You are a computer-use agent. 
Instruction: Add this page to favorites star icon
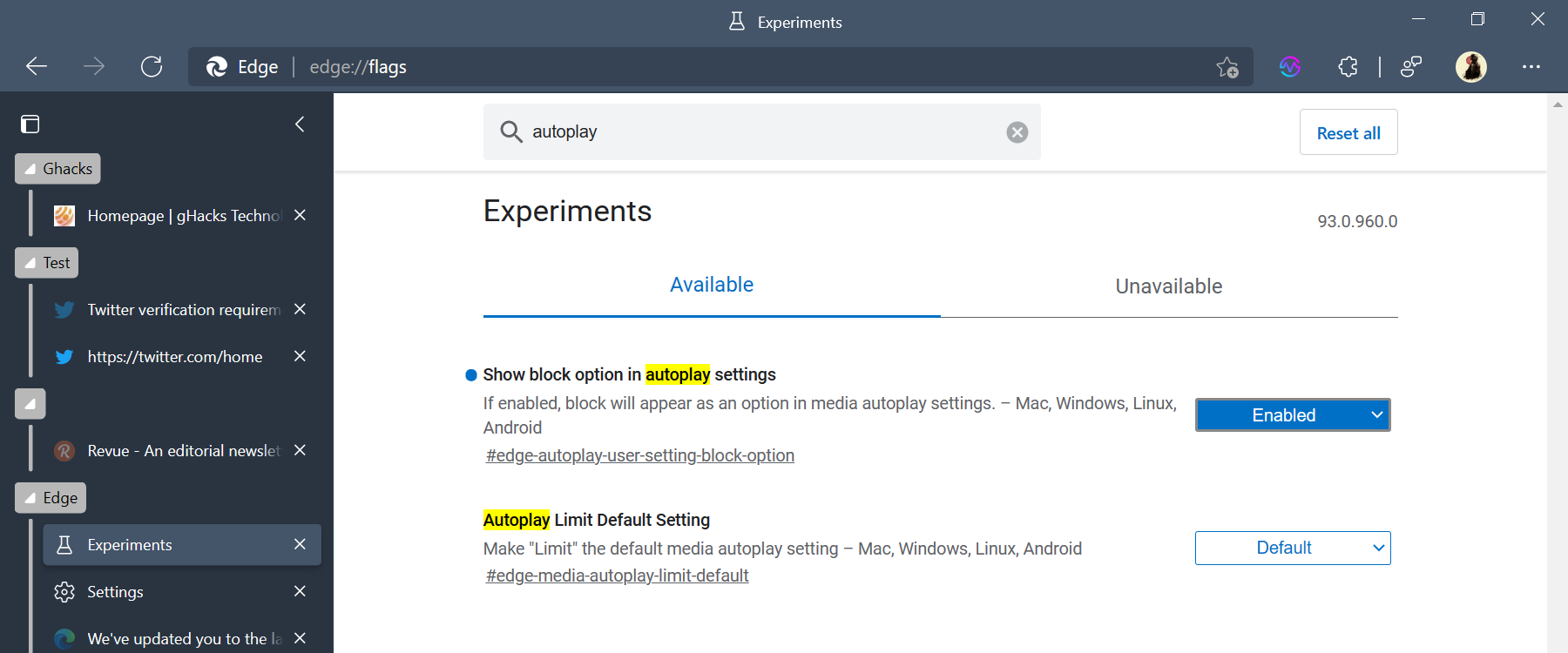pos(1227,67)
